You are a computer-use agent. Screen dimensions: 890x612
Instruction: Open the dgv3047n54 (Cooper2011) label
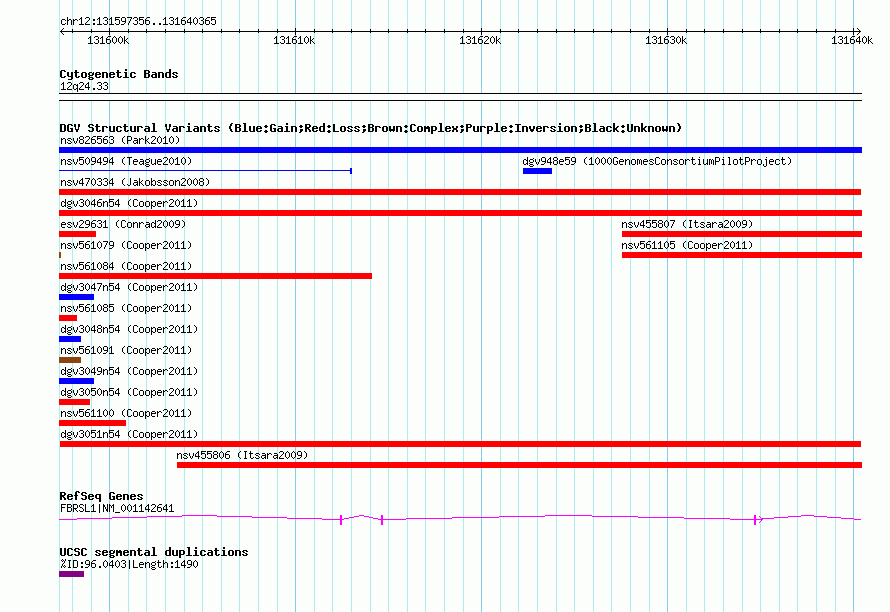(x=129, y=287)
